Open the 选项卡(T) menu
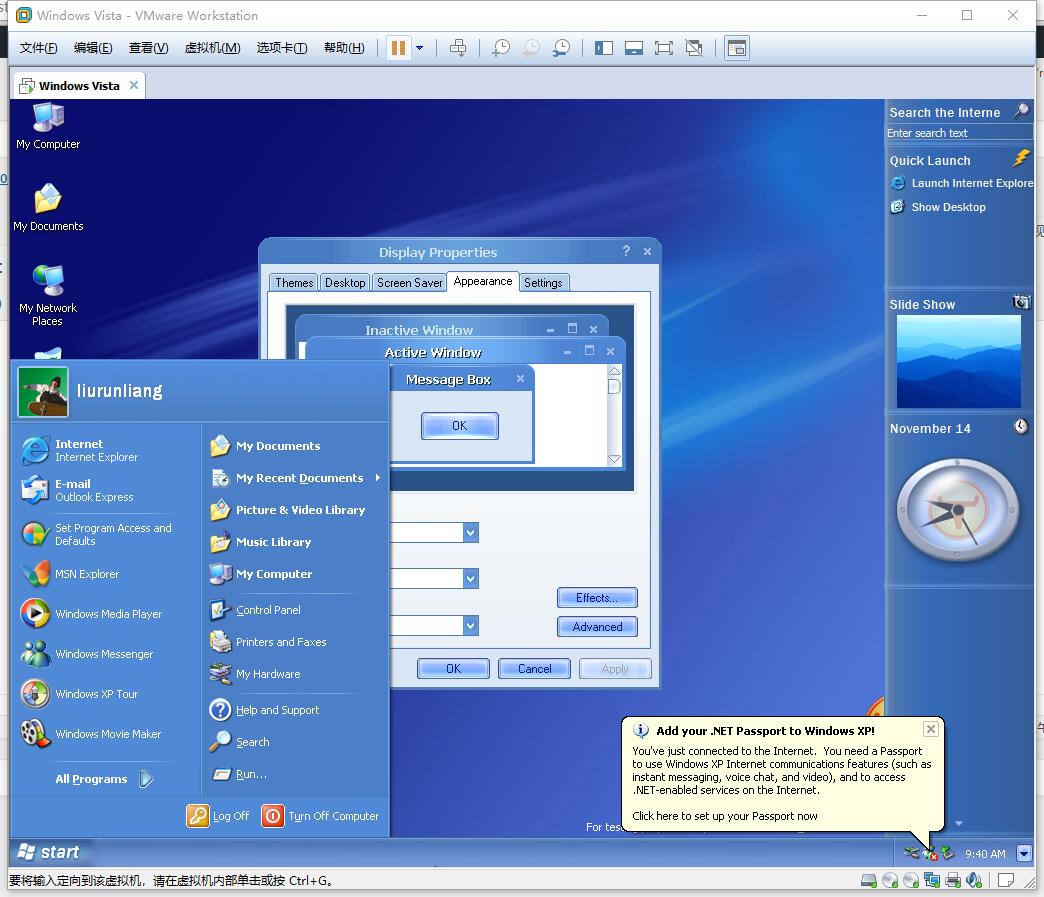 (282, 48)
